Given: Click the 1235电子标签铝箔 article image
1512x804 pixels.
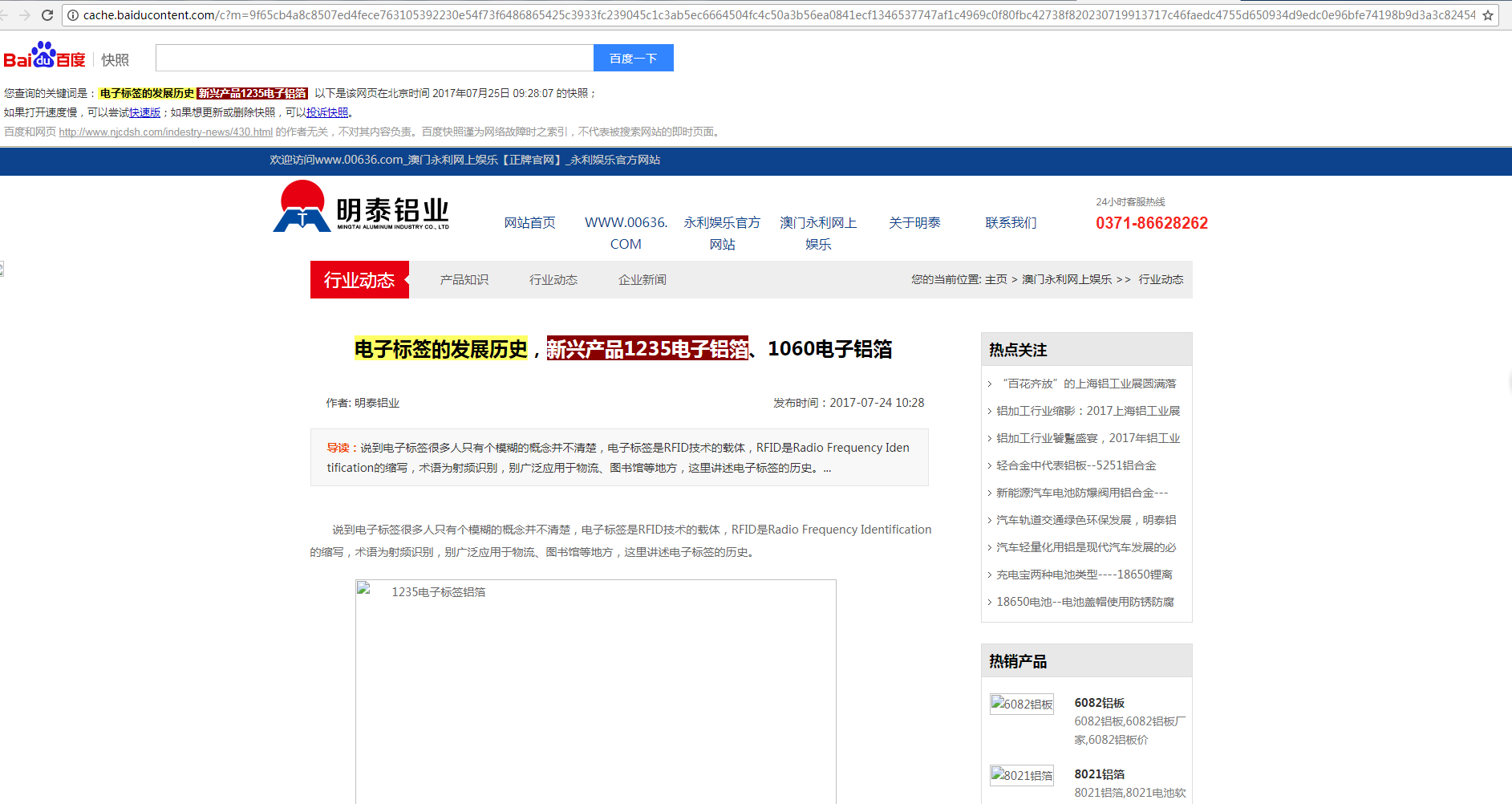Looking at the screenshot, I should [595, 692].
